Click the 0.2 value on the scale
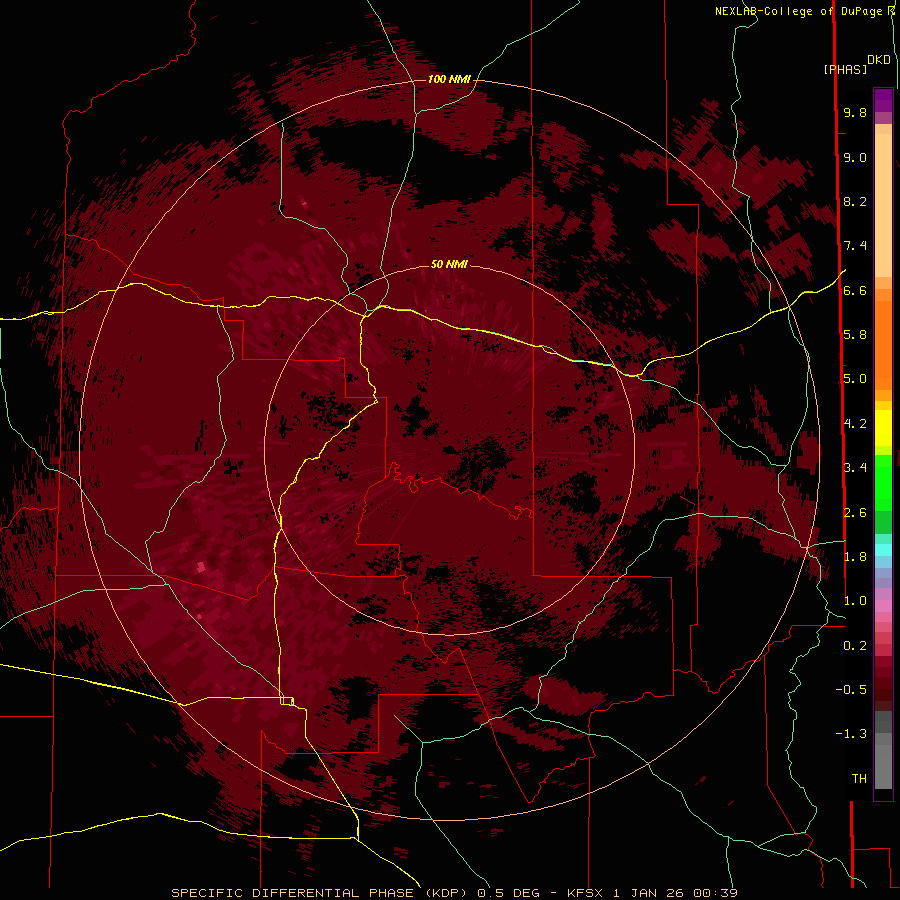Image resolution: width=900 pixels, height=900 pixels. [855, 646]
